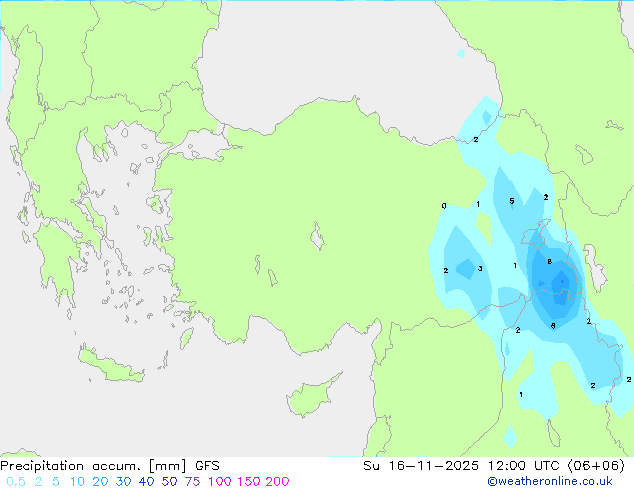The width and height of the screenshot is (634, 490).
Task: Click the (06+06) forecast offset text
Action: click(596, 466)
